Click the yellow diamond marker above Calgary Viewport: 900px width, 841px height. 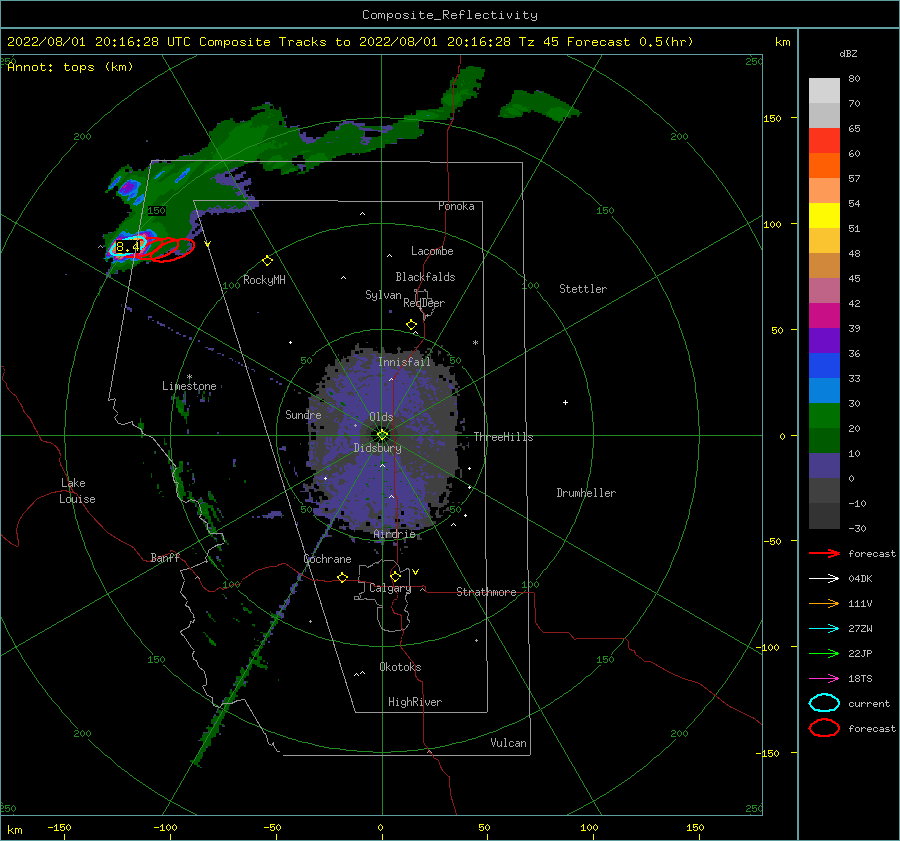click(x=395, y=576)
